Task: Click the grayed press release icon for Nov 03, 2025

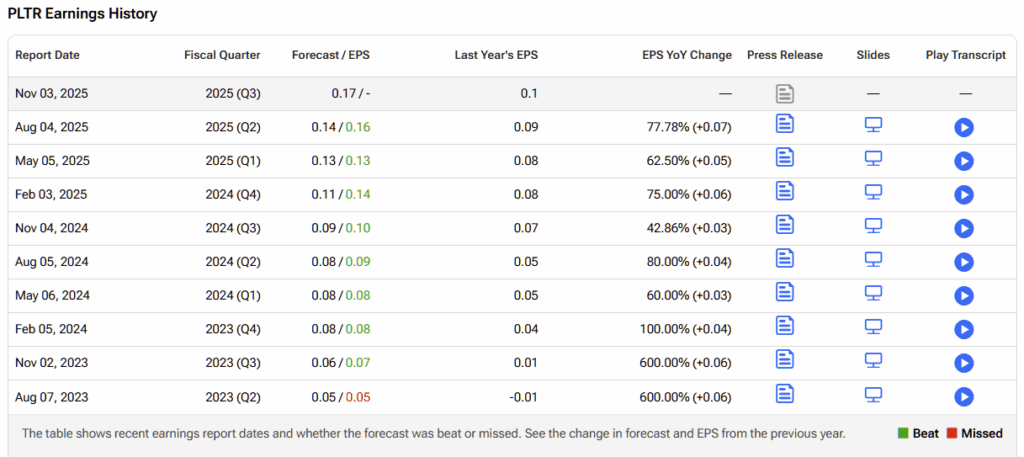Action: pyautogui.click(x=785, y=93)
